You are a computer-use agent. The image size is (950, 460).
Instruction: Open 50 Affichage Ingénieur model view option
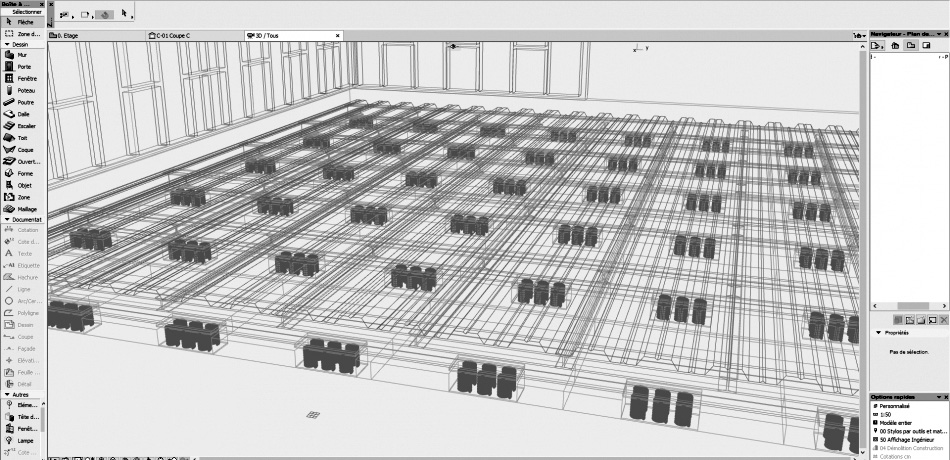[909, 440]
